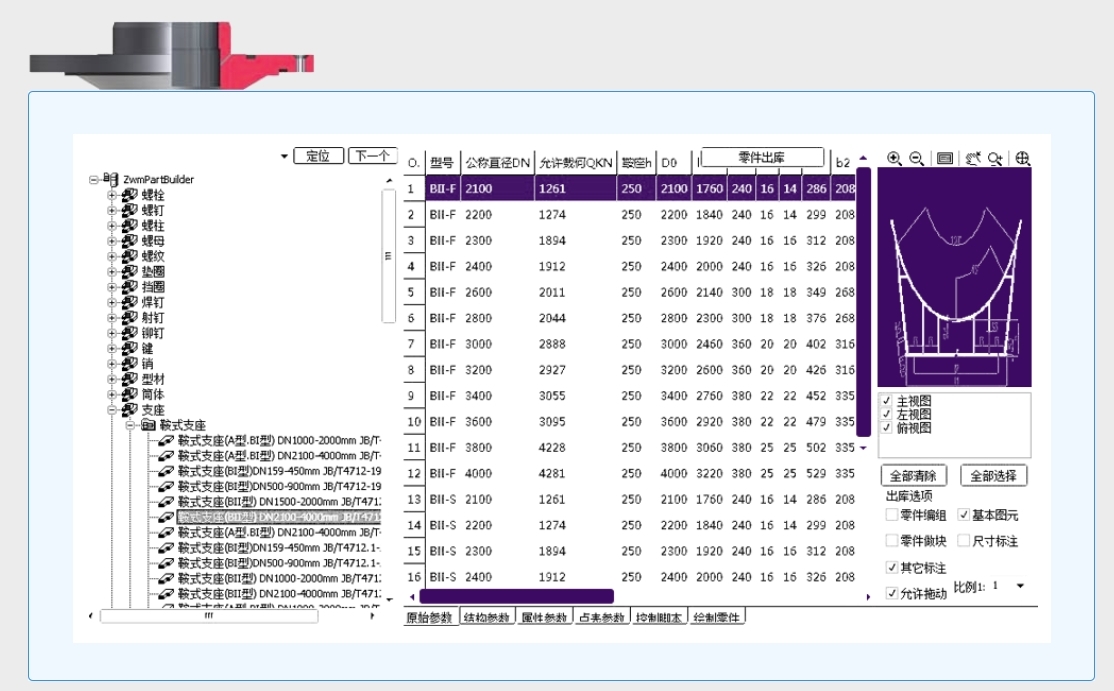
Task: Disable the 基本图元 checkbox
Action: (963, 514)
